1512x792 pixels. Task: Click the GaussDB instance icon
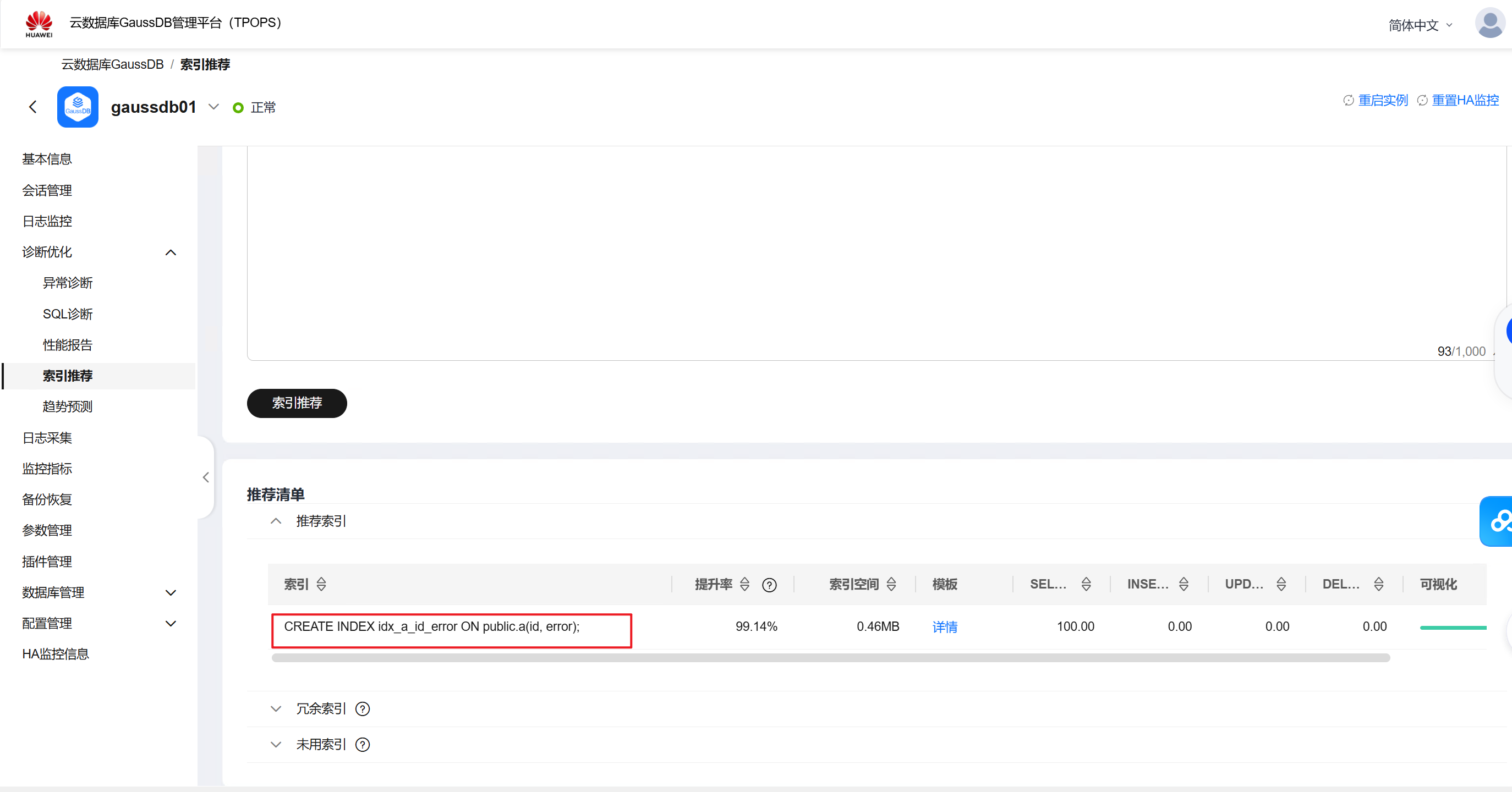78,107
